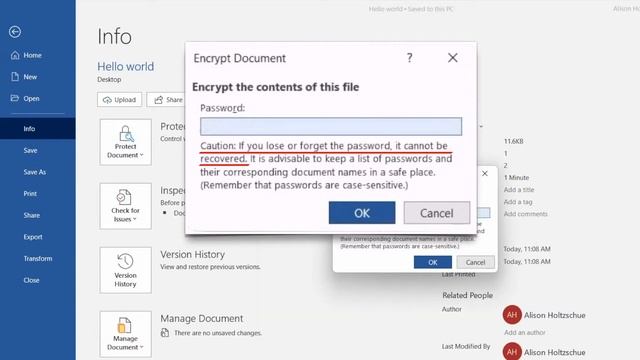Screen dimensions: 640x360
Task: Click the 'There are no unsaved changes' text
Action: tap(218, 333)
